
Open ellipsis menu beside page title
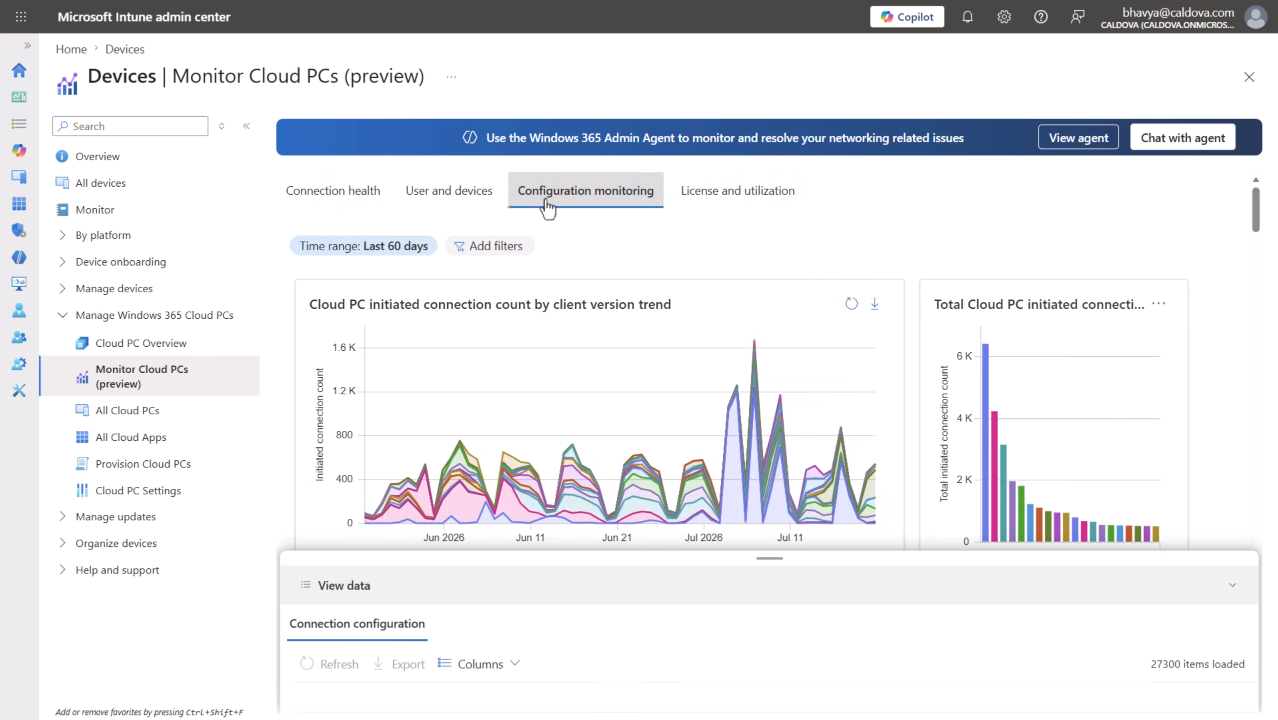[x=451, y=76]
